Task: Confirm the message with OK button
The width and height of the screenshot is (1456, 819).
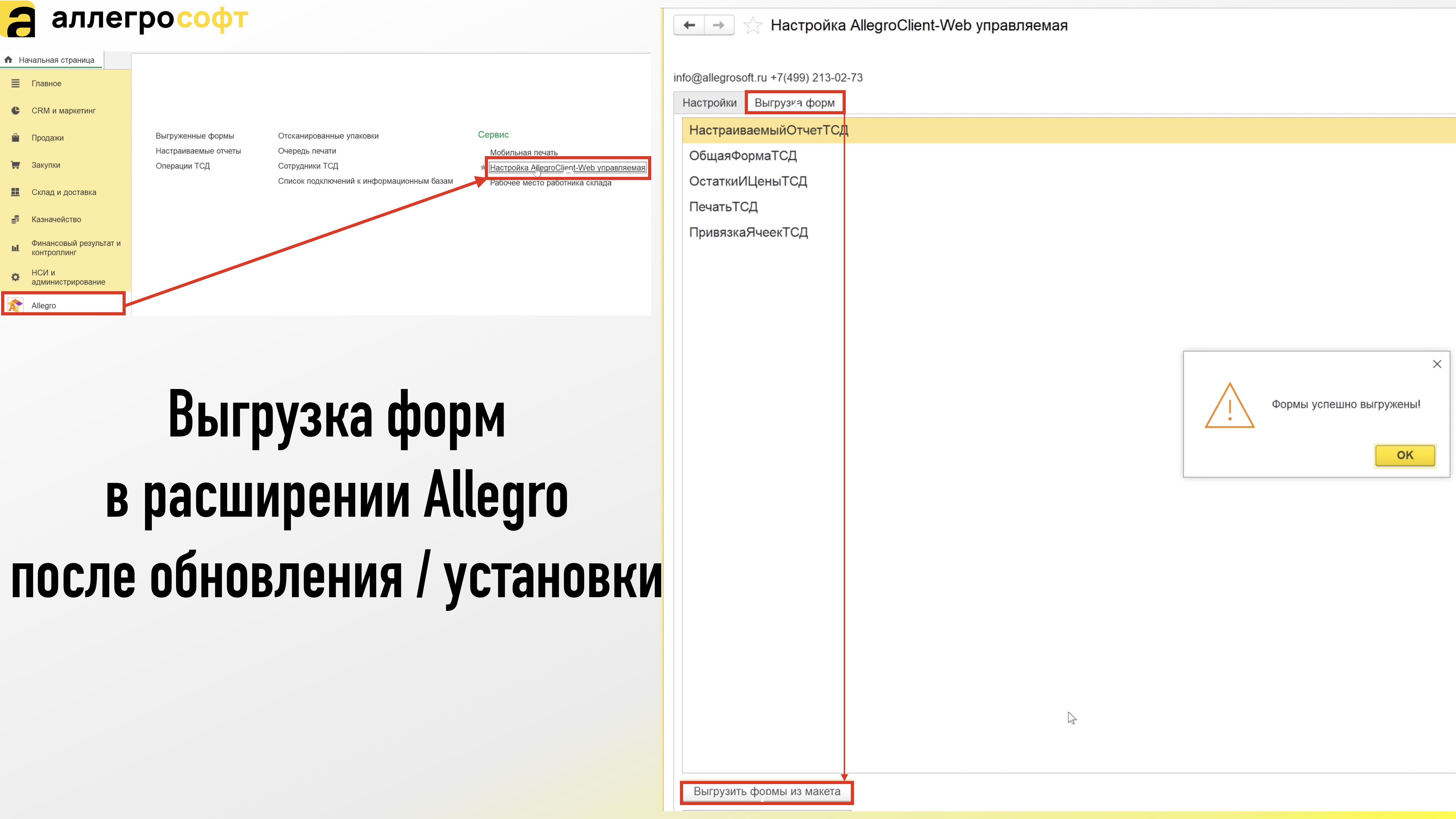Action: [x=1405, y=455]
